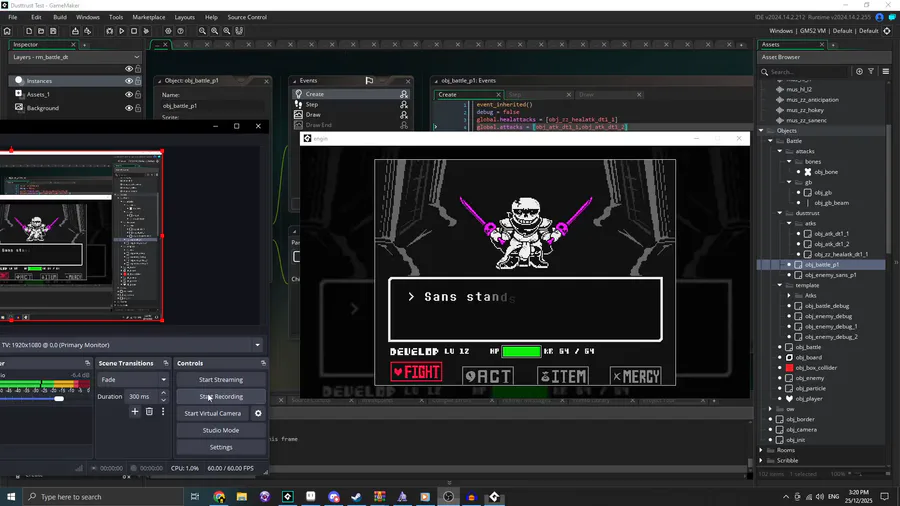This screenshot has width=900, height=506.
Task: Open the Layers - rm_battle_dt dropdown
Action: point(75,57)
